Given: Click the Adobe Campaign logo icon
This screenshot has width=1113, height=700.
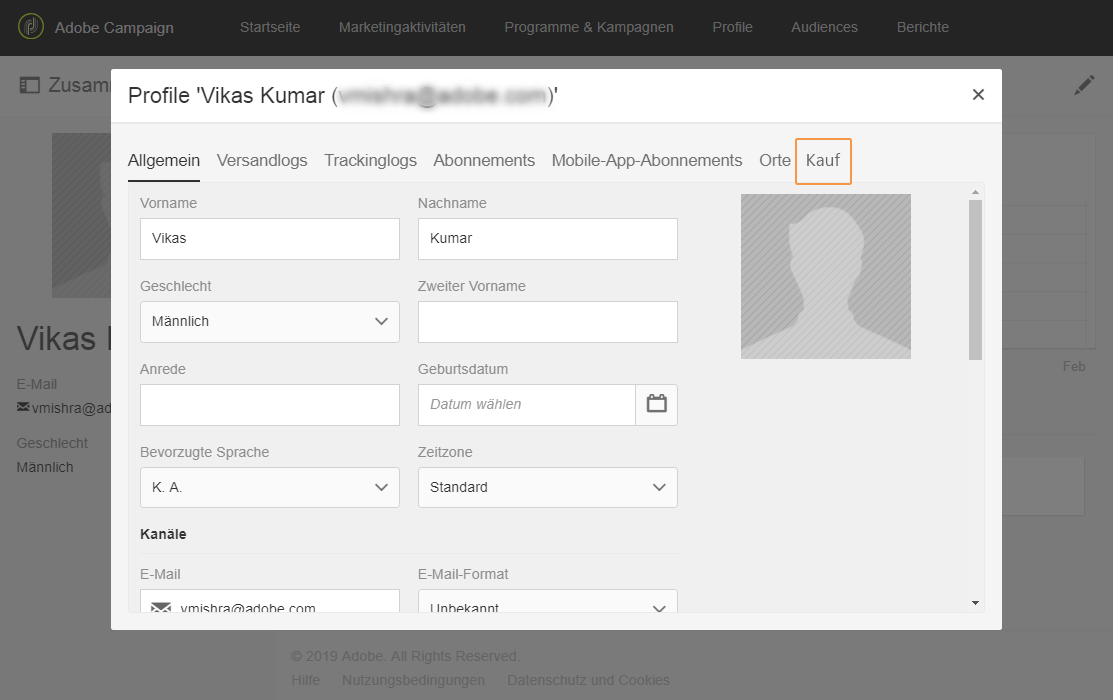Looking at the screenshot, I should [x=31, y=27].
